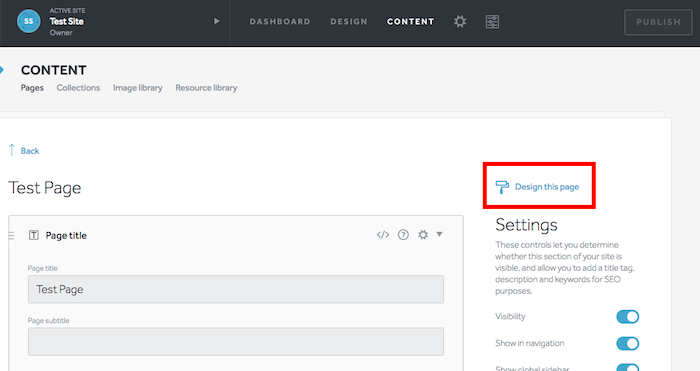Click into the Page subtitle input field
The image size is (700, 371).
click(236, 342)
